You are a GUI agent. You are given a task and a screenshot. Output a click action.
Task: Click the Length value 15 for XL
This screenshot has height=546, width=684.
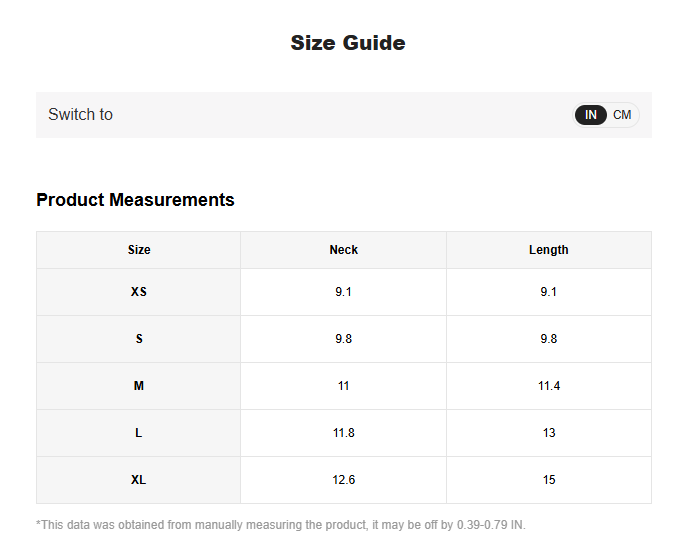tap(548, 480)
